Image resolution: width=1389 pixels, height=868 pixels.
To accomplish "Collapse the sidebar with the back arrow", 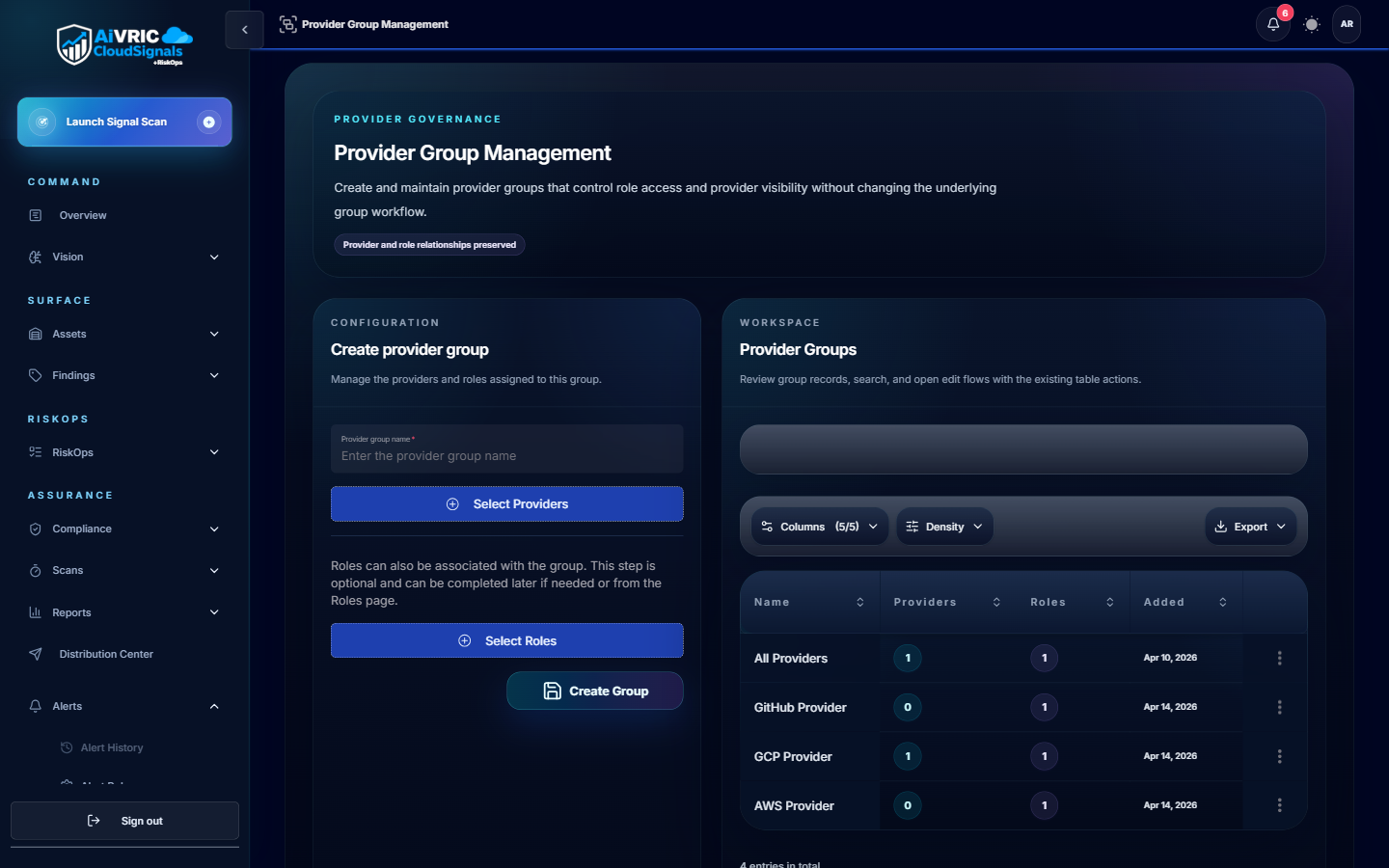I will click(x=245, y=30).
